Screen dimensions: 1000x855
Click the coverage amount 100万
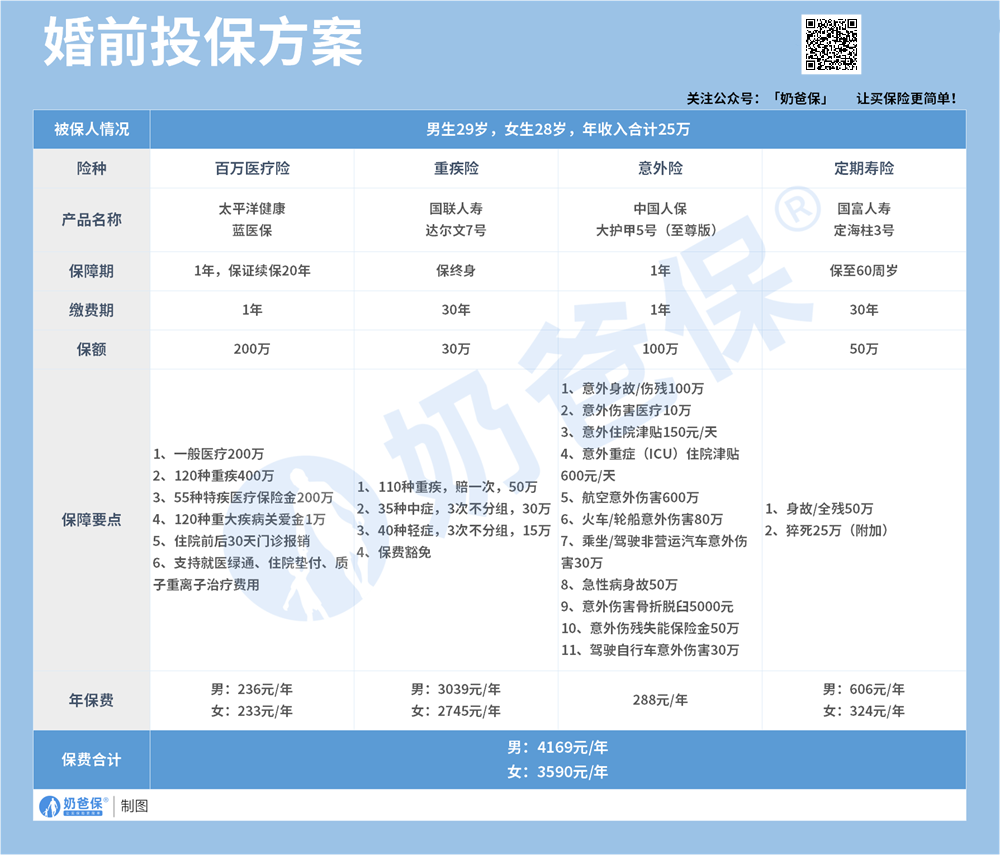click(660, 349)
